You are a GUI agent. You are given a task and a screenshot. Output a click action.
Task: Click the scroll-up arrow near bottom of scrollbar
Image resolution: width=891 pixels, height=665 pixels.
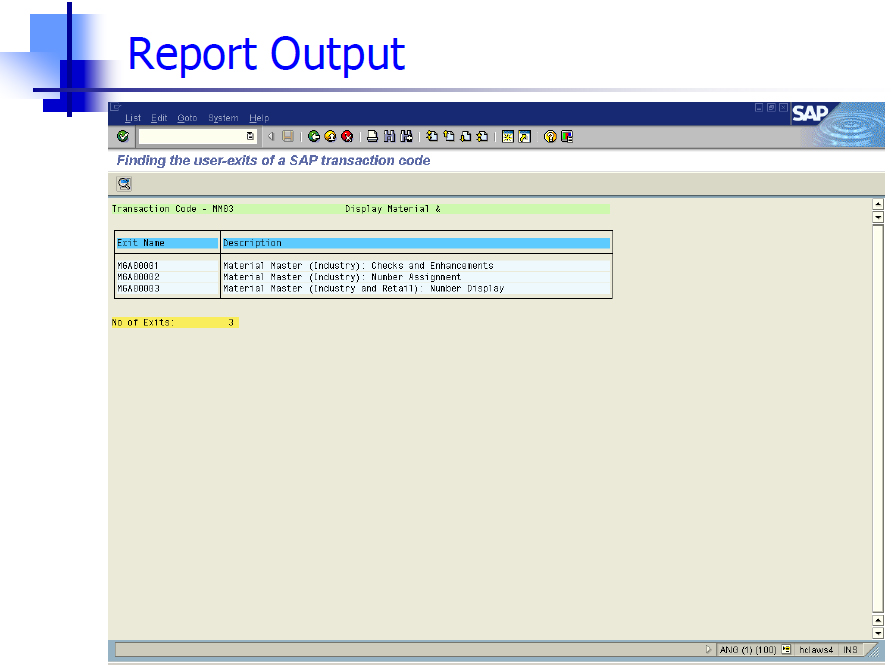point(878,620)
